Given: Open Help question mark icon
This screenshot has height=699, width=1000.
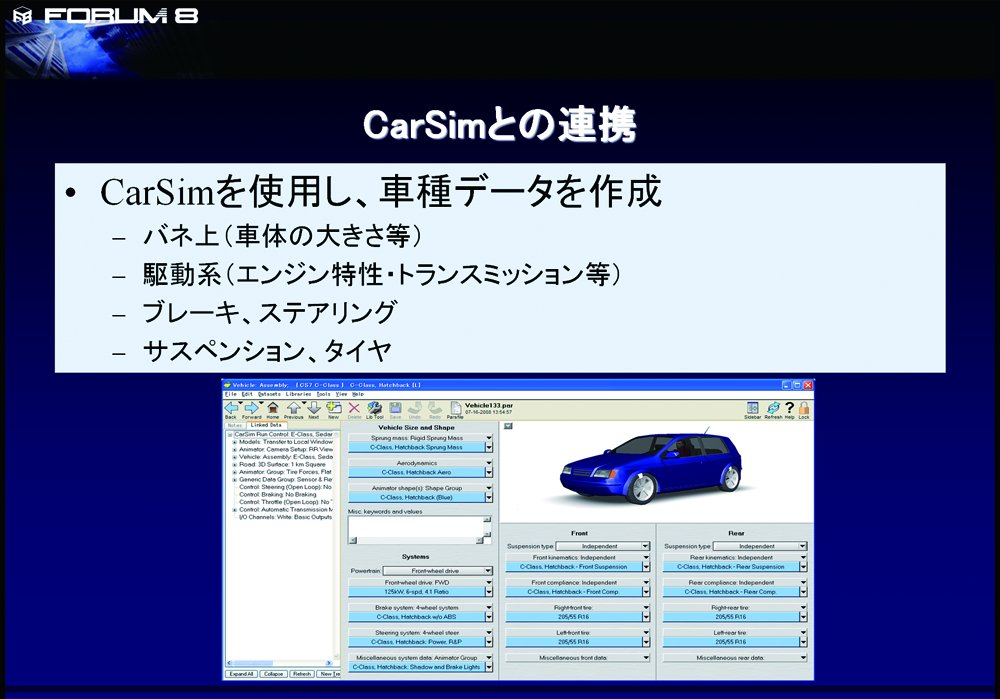Looking at the screenshot, I should tap(790, 408).
